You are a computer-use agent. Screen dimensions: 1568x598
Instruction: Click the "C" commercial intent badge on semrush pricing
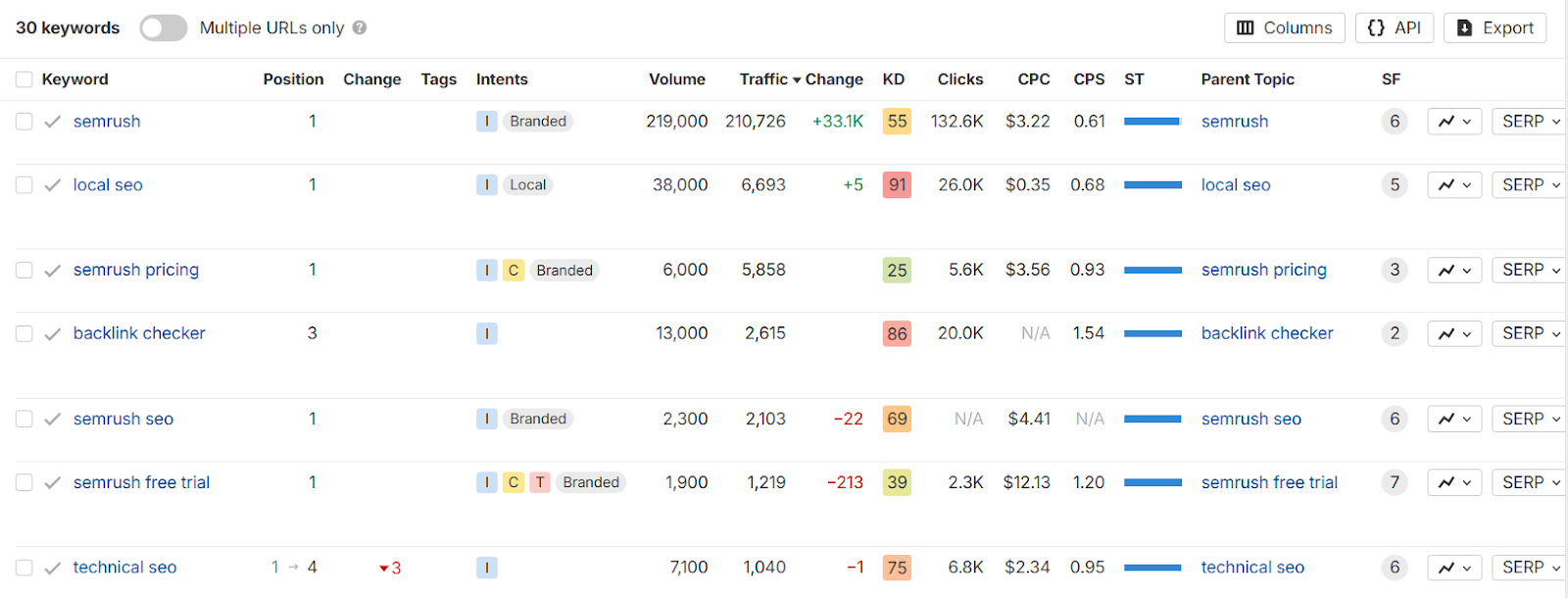click(512, 270)
